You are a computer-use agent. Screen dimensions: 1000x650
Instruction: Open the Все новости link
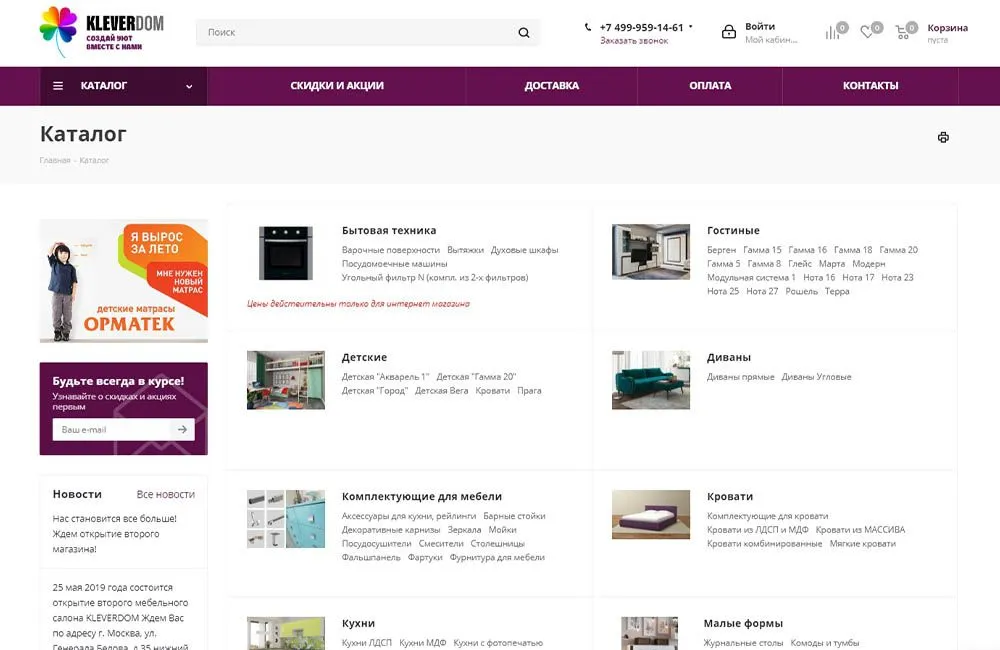coord(166,495)
